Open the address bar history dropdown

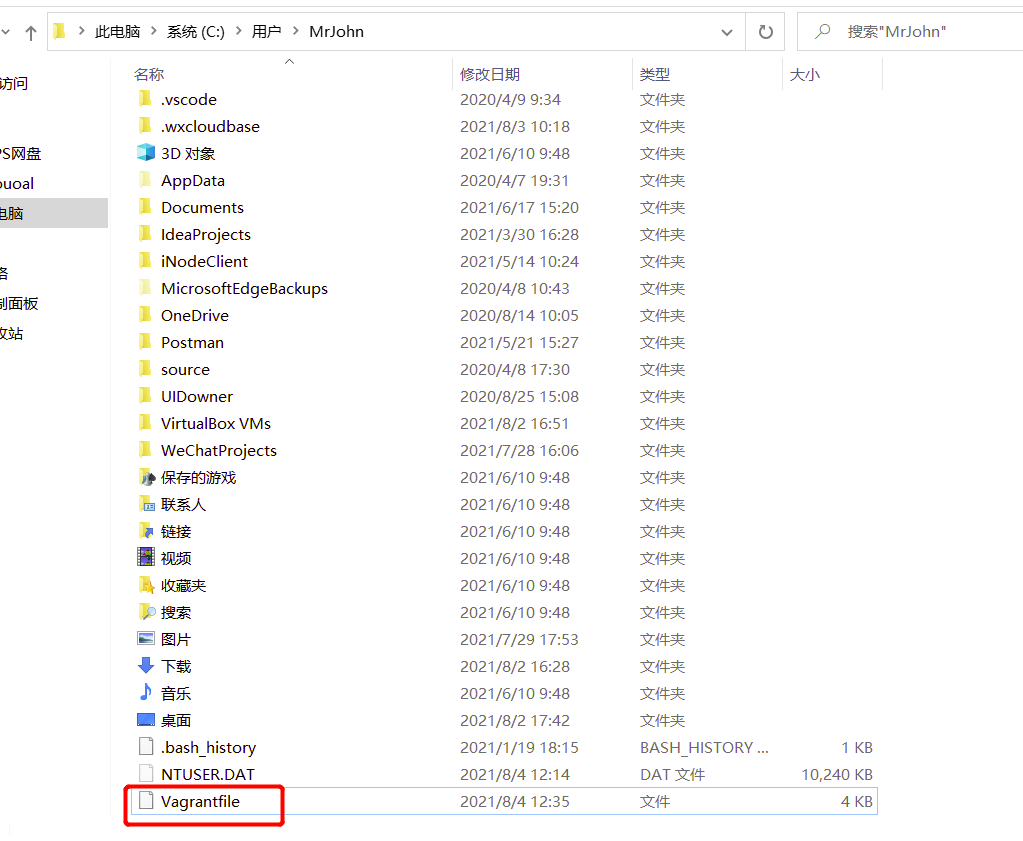(727, 32)
